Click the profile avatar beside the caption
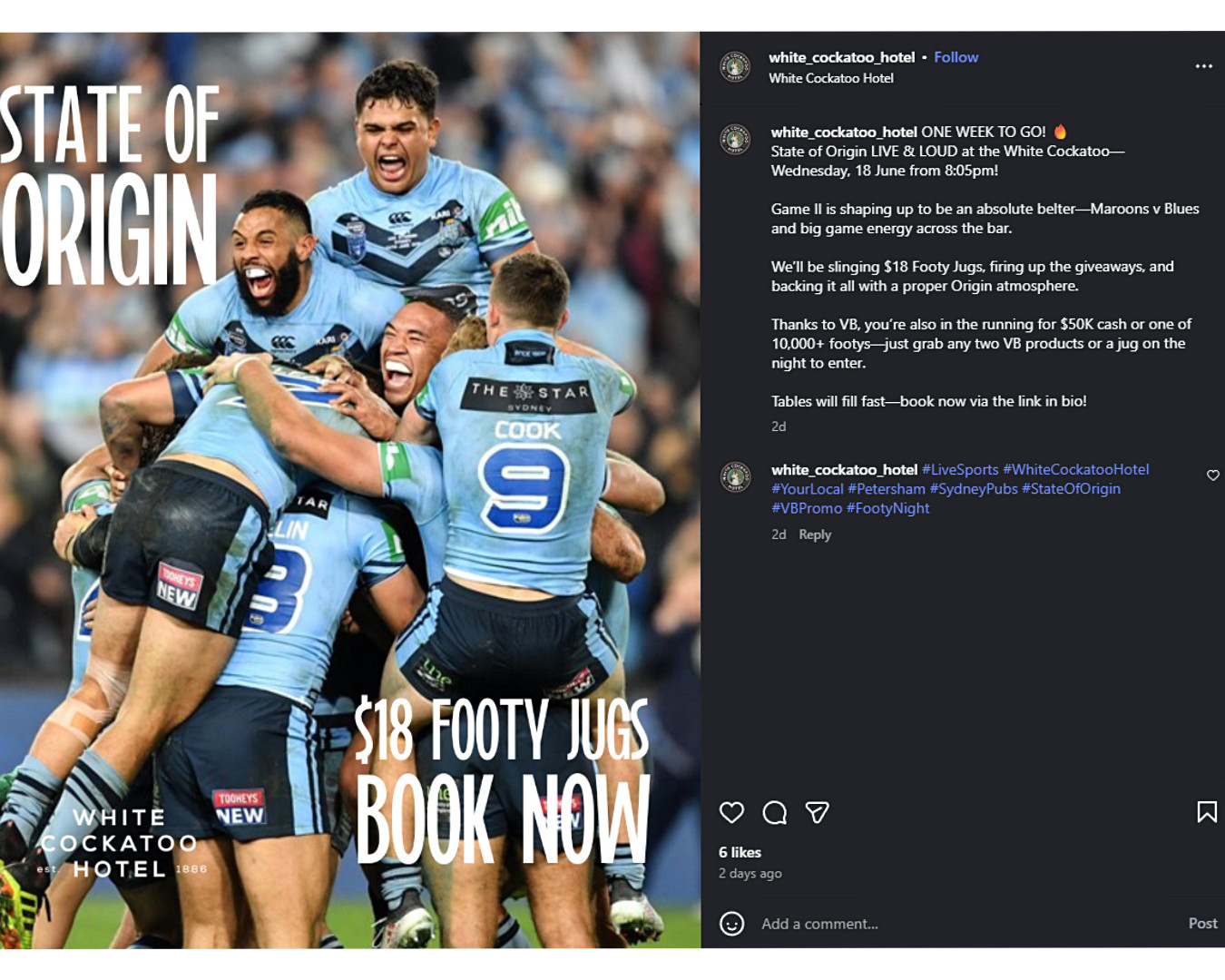 [x=733, y=138]
